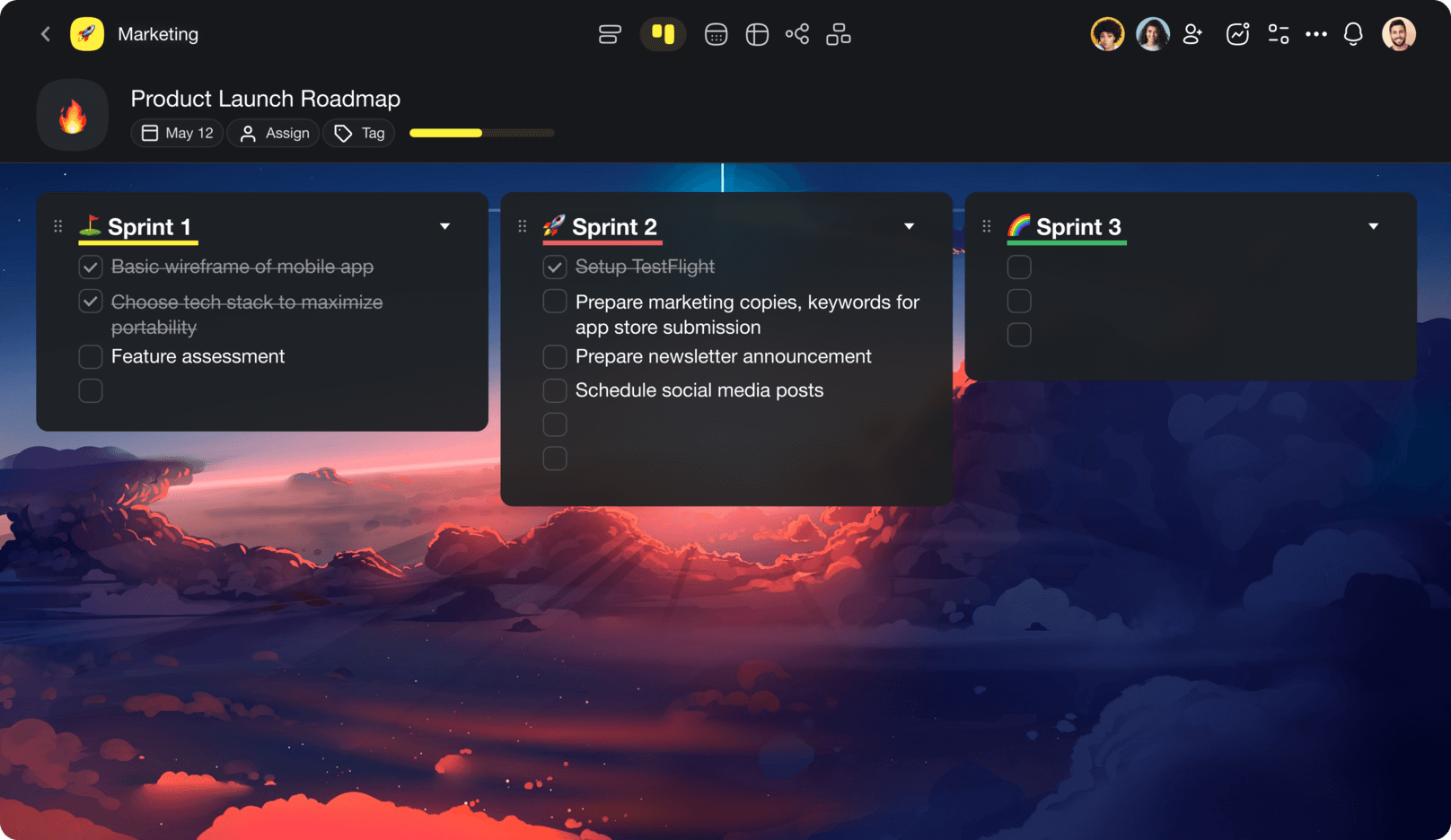Expand the Sprint 1 dropdown arrow
This screenshot has width=1451, height=840.
(x=444, y=226)
